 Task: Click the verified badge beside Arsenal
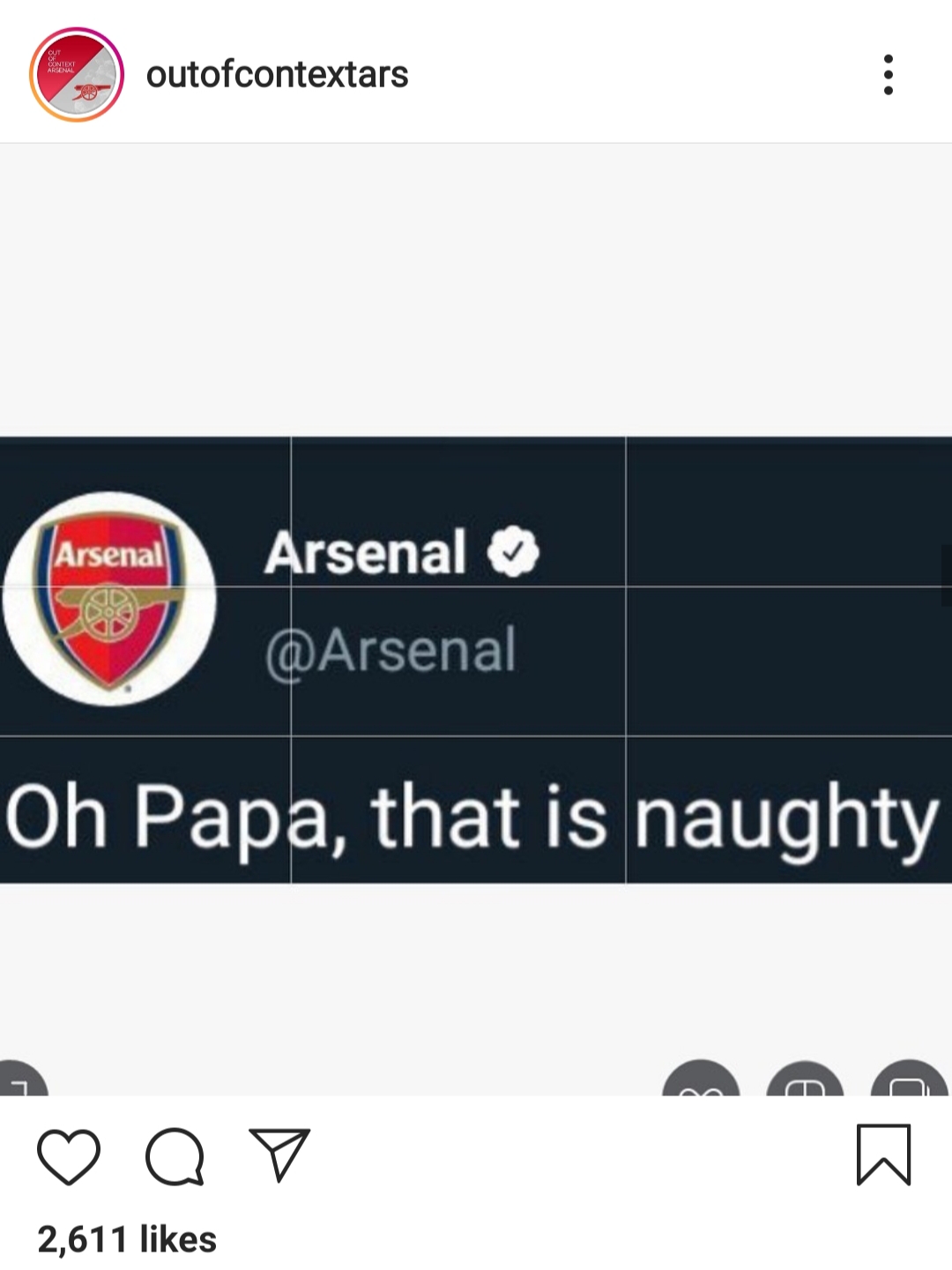(x=513, y=552)
